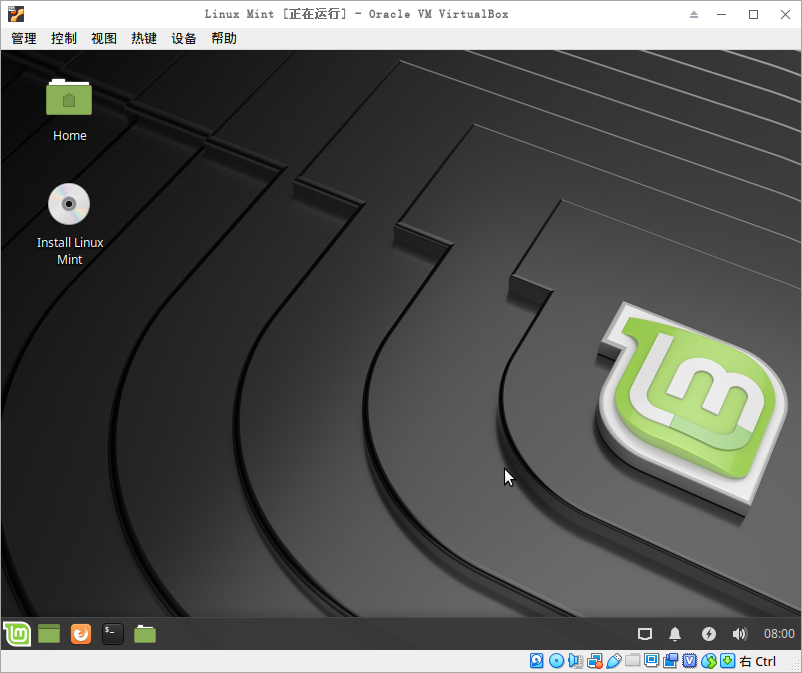802x673 pixels.
Task: Click the network adapter status icon
Action: pyautogui.click(x=595, y=661)
